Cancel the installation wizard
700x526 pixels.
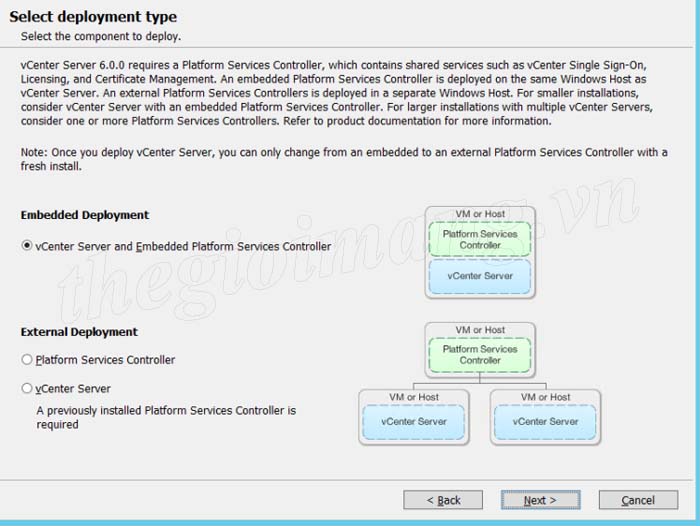(x=638, y=500)
